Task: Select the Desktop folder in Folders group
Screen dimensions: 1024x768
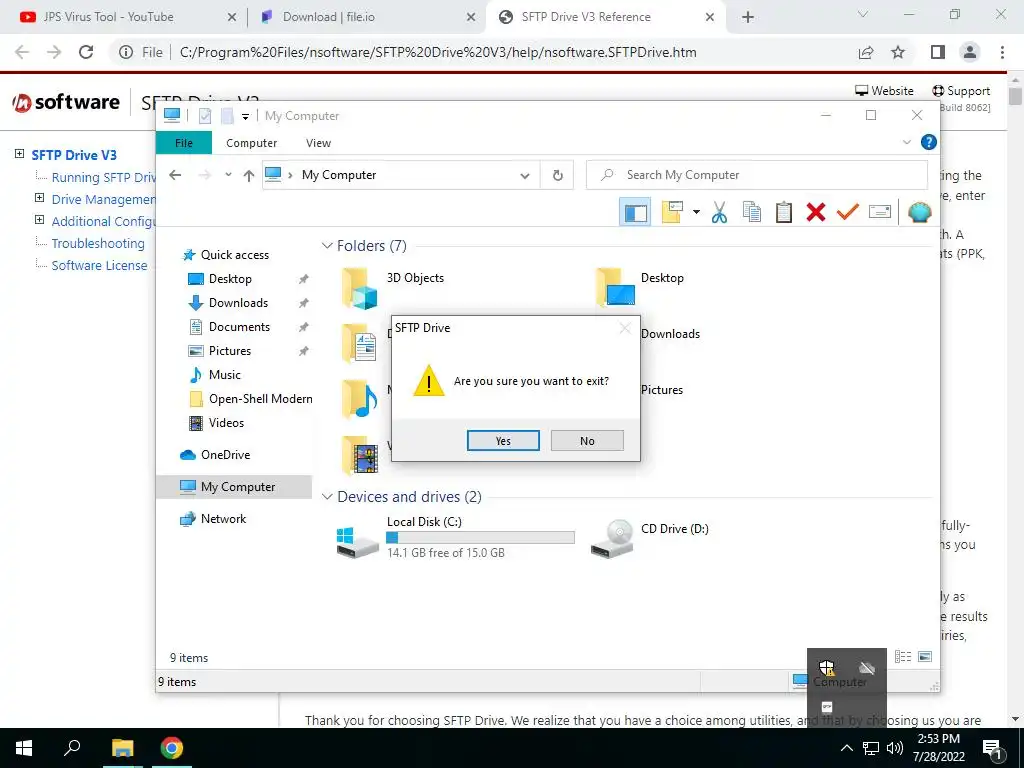Action: pos(640,287)
